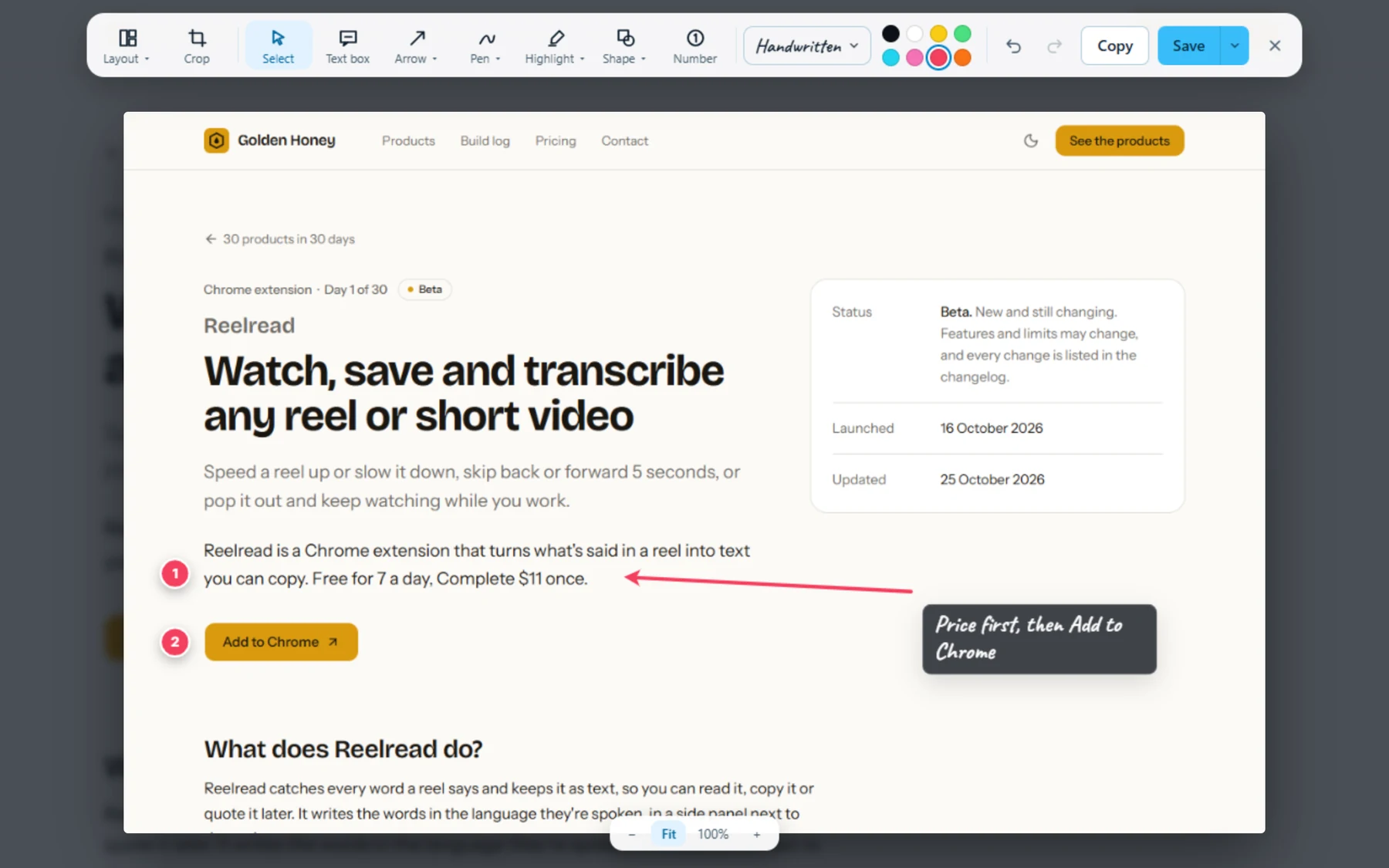Click the What does Reelread do? heading

[343, 749]
